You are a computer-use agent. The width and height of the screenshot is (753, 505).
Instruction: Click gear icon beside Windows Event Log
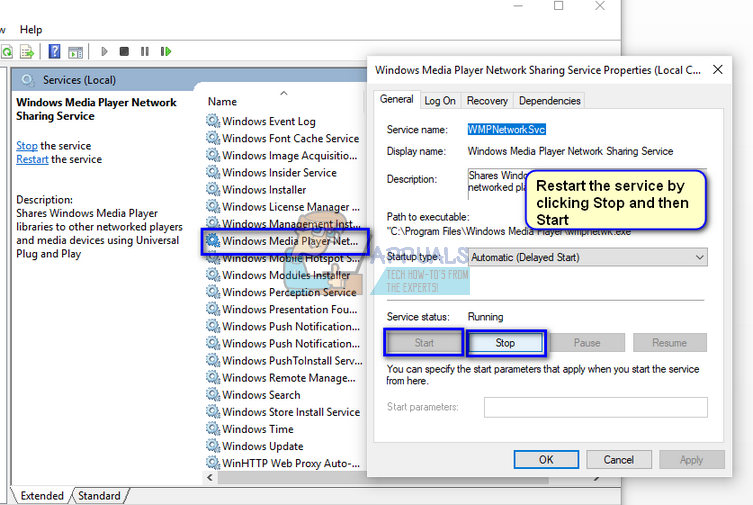coord(213,120)
